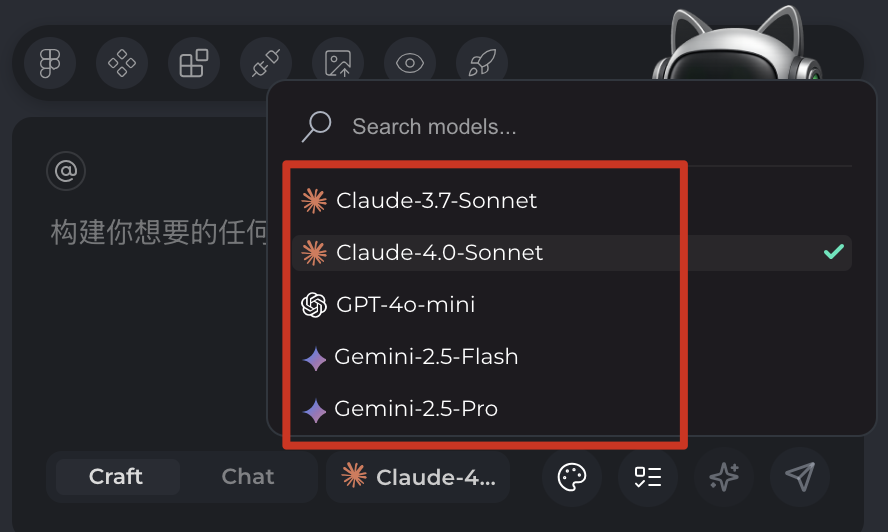
Task: Open the Claude-4... model selector dropdown
Action: pos(418,477)
